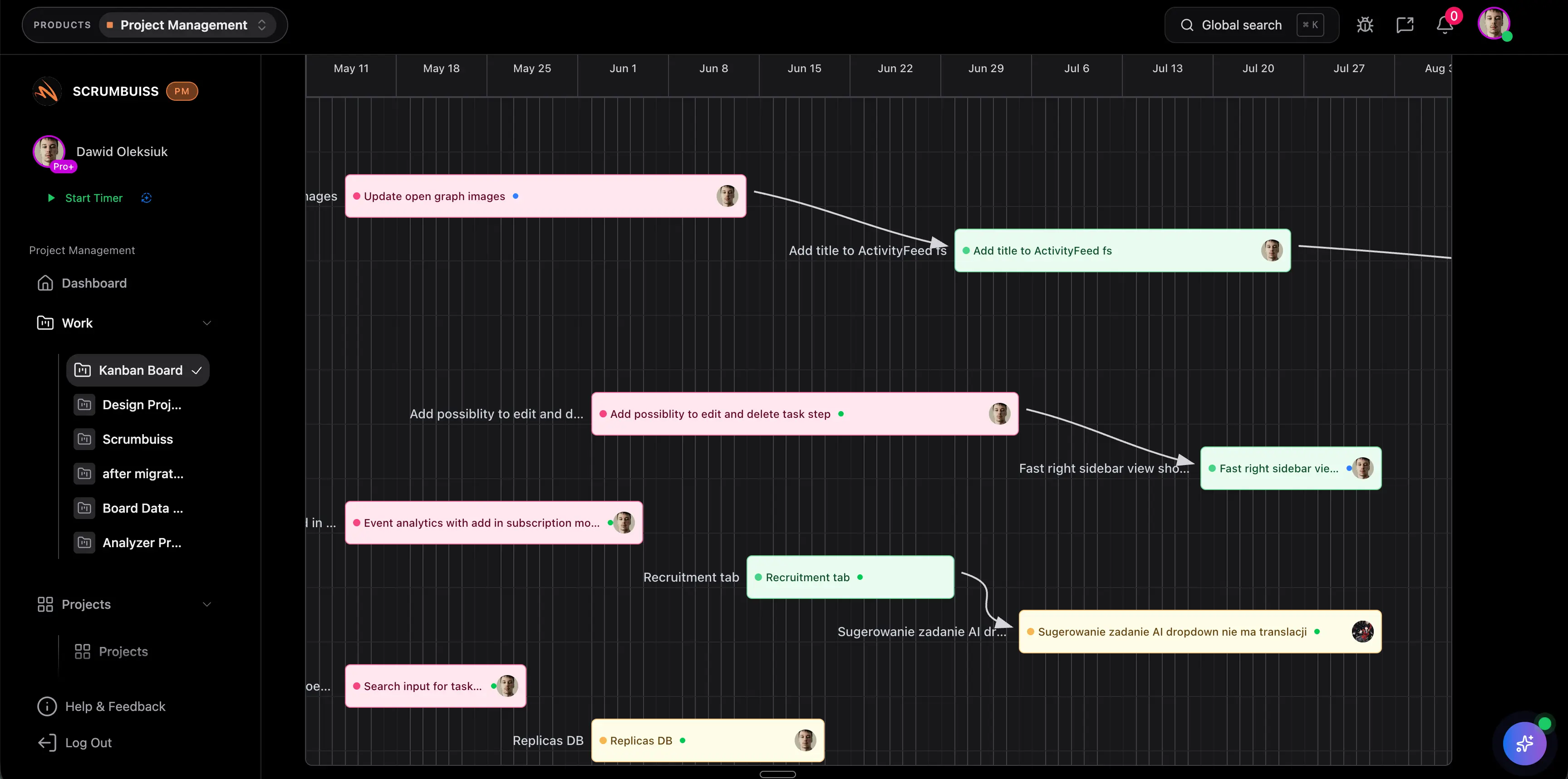Click the blue timer sync icon beside Start Timer

coord(146,198)
